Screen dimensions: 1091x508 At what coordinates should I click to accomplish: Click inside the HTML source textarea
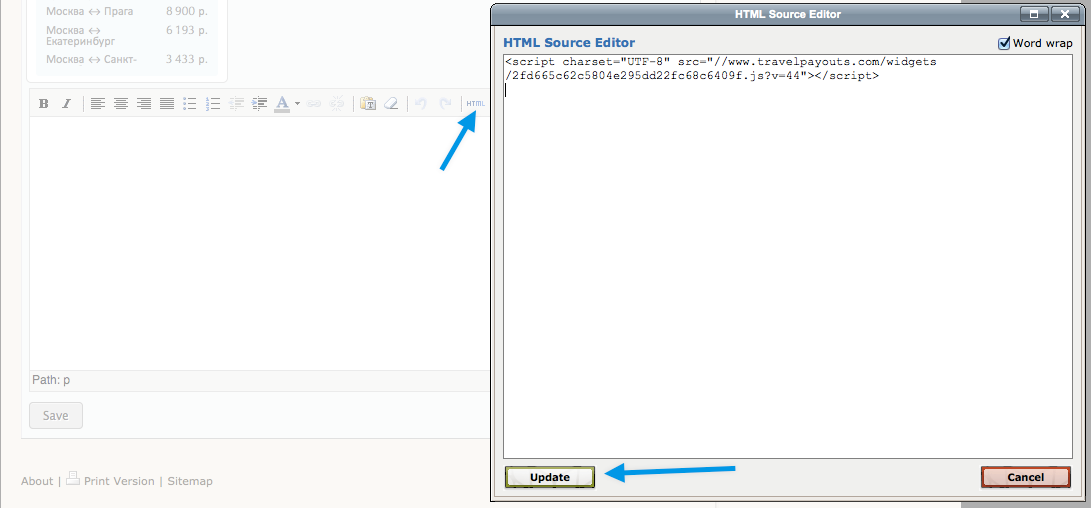(788, 255)
